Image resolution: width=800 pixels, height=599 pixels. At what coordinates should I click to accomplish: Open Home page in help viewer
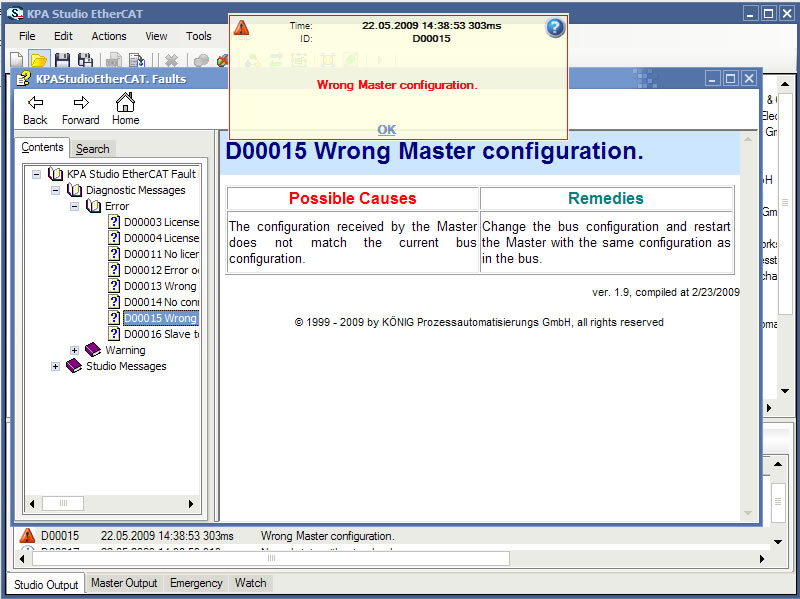pyautogui.click(x=125, y=109)
